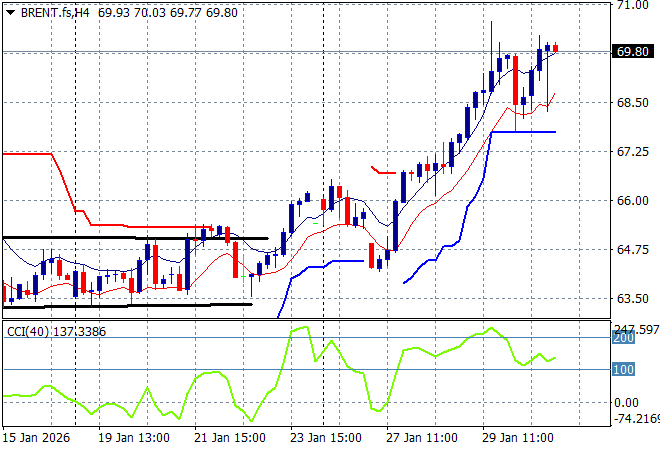The image size is (660, 450).
Task: Select the 15 Jan 2026 date label
Action: point(36,438)
